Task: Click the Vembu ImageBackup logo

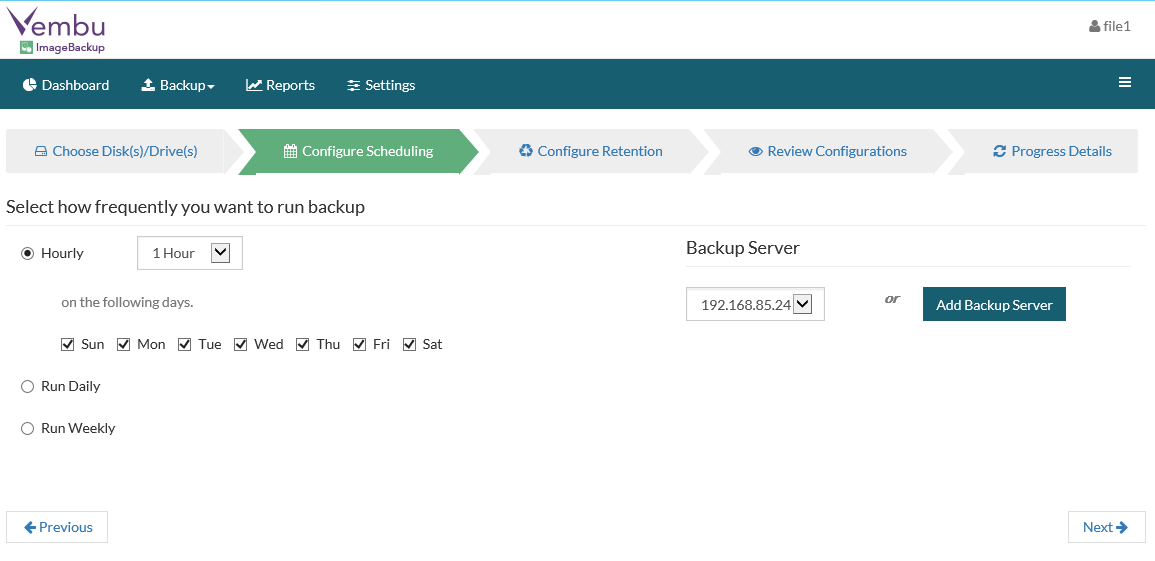Action: pos(57,30)
